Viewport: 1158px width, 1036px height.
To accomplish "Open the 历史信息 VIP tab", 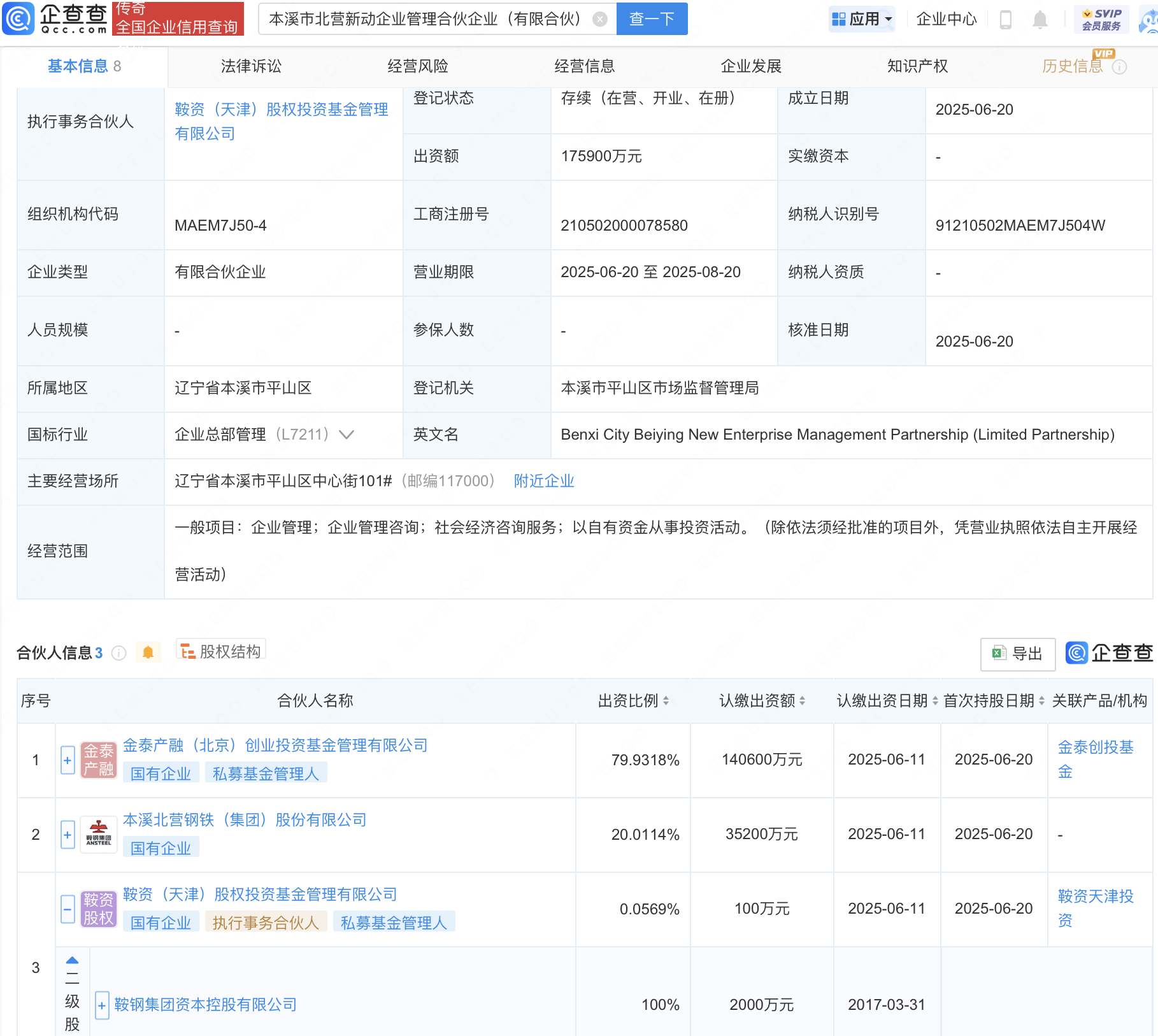I will pos(1073,66).
